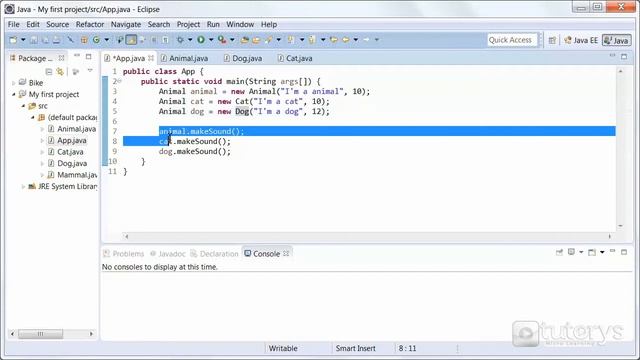Open the File menu
Viewport: 640px width, 360px height.
click(x=13, y=24)
